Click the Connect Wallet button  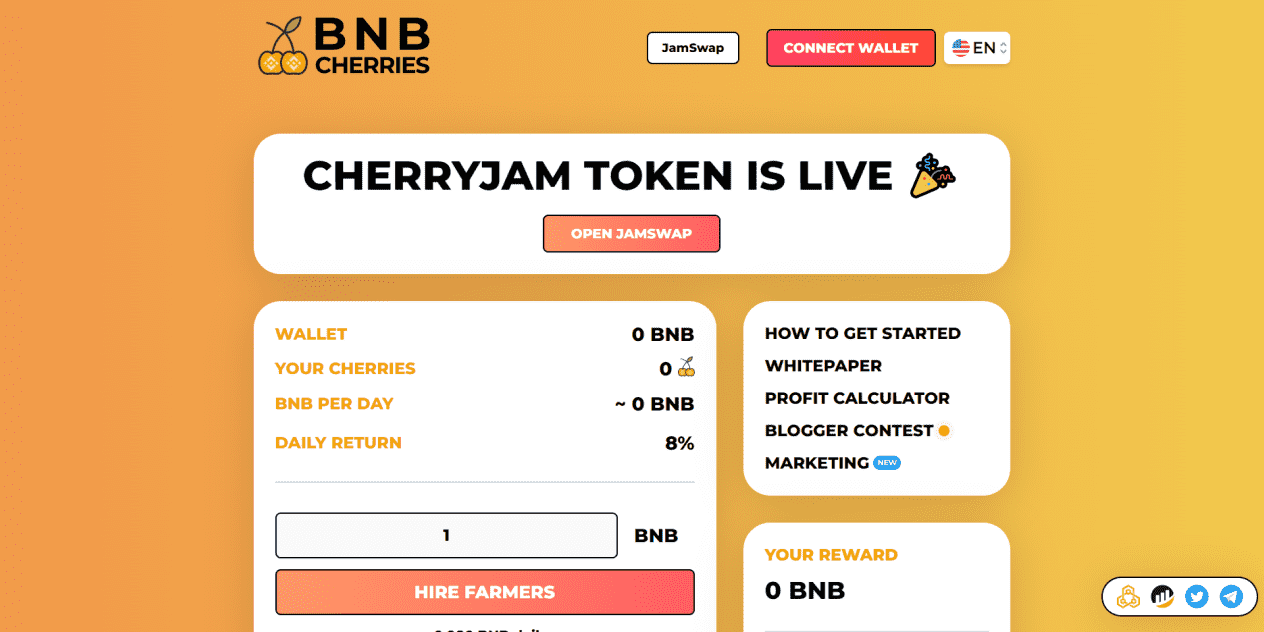[851, 48]
